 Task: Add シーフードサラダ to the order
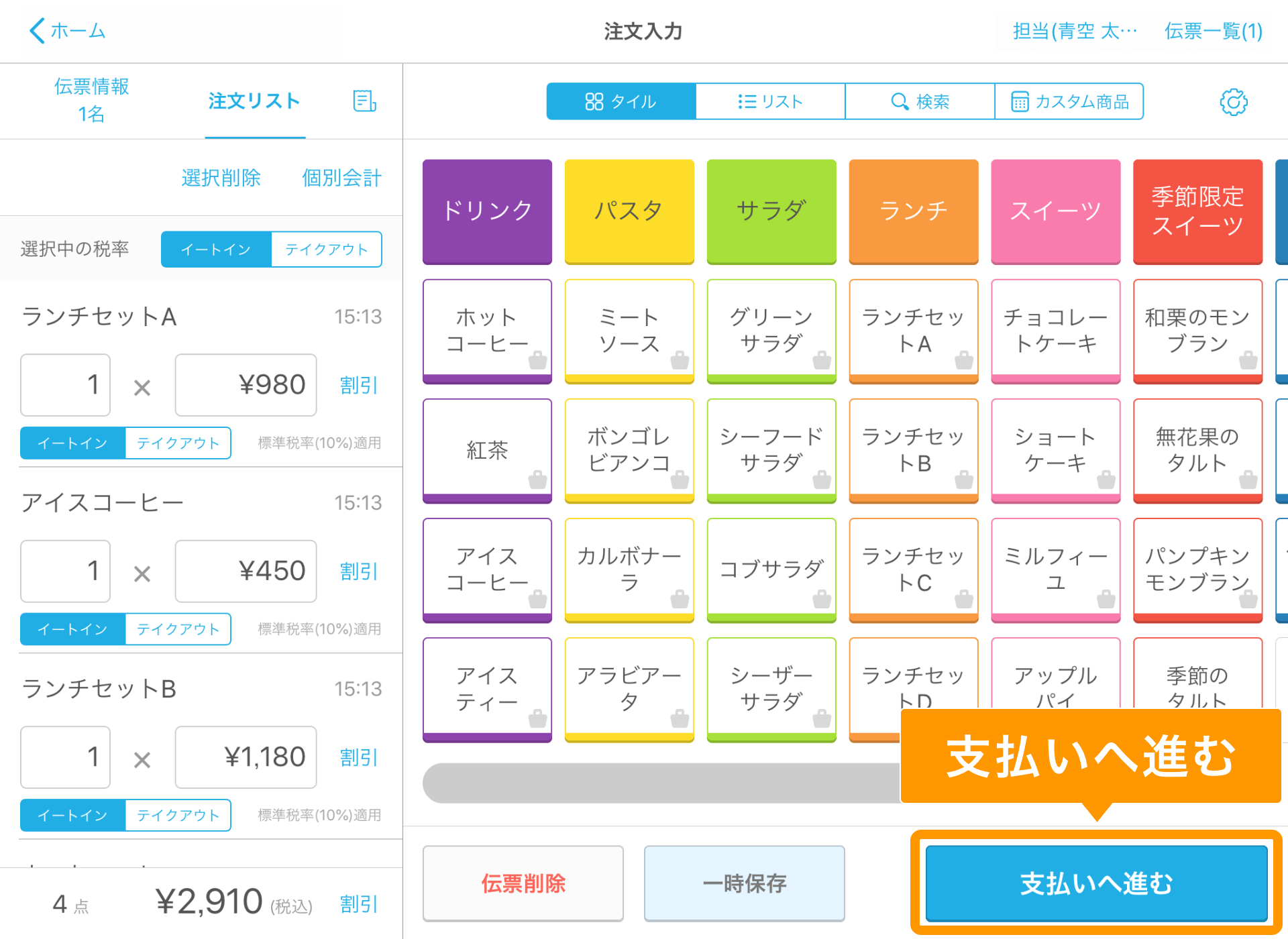[771, 450]
